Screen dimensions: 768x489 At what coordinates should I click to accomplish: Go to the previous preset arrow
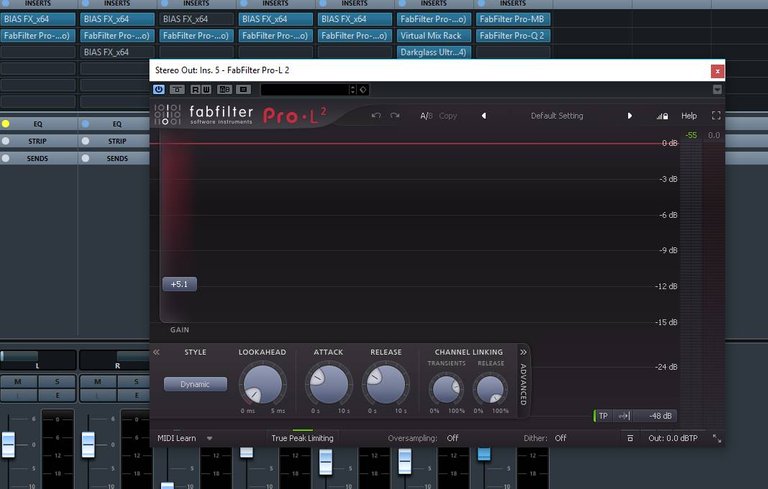484,116
